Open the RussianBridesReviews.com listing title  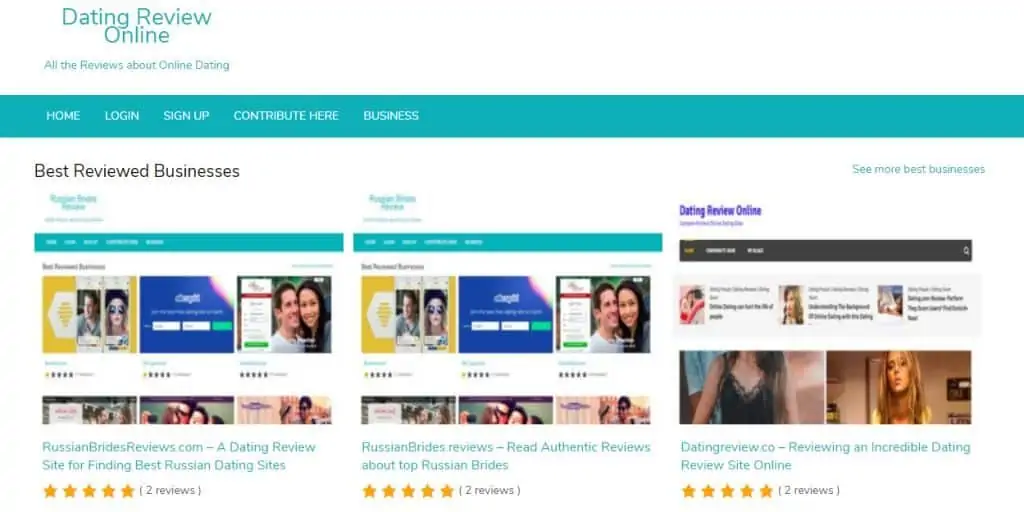(x=179, y=456)
